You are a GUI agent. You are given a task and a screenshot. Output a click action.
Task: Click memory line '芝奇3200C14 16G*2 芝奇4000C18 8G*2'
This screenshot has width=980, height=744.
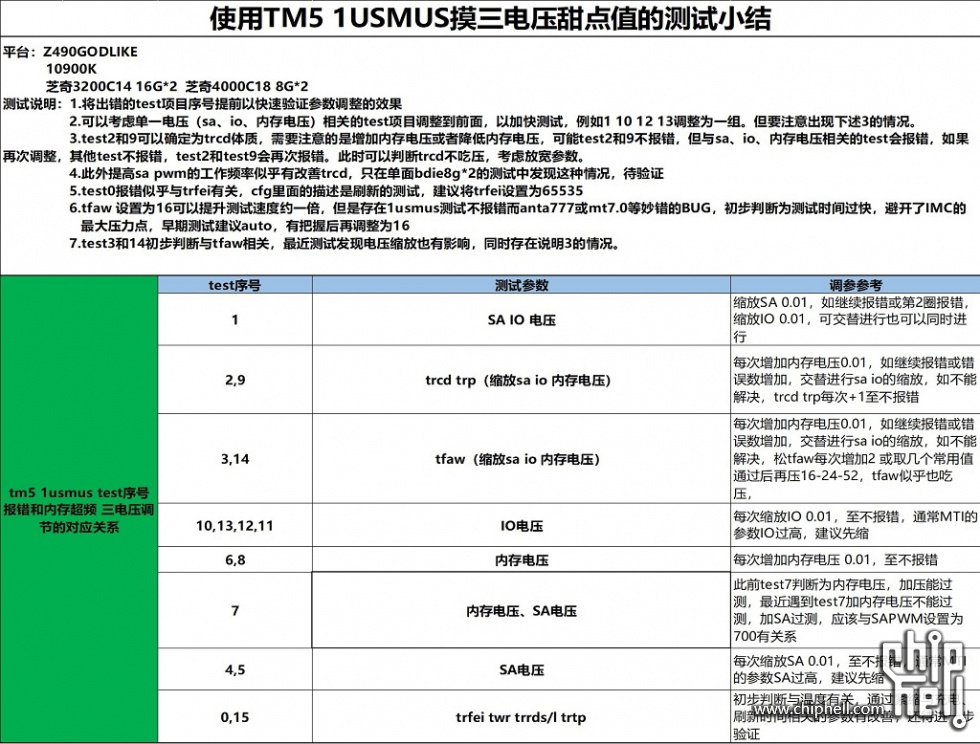177,86
